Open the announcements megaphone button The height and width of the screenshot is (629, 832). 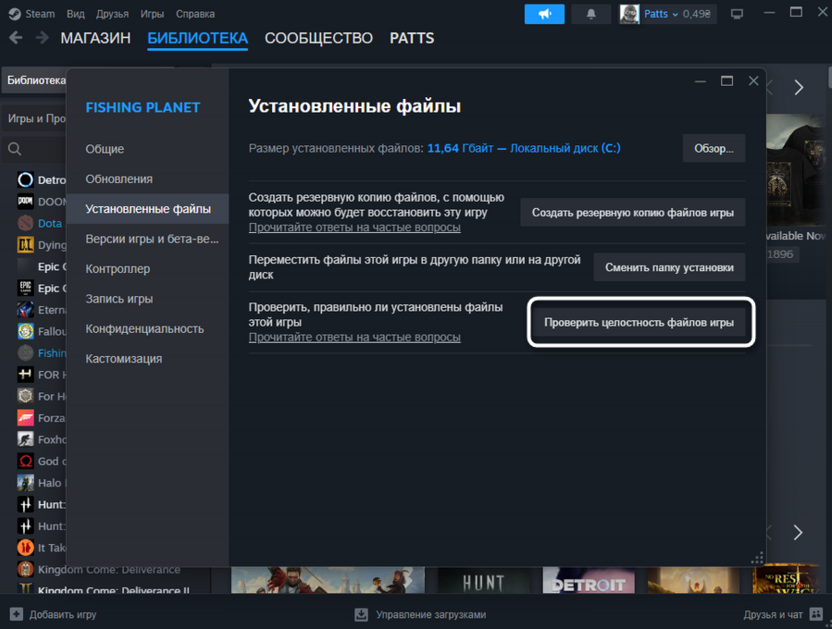tap(544, 14)
